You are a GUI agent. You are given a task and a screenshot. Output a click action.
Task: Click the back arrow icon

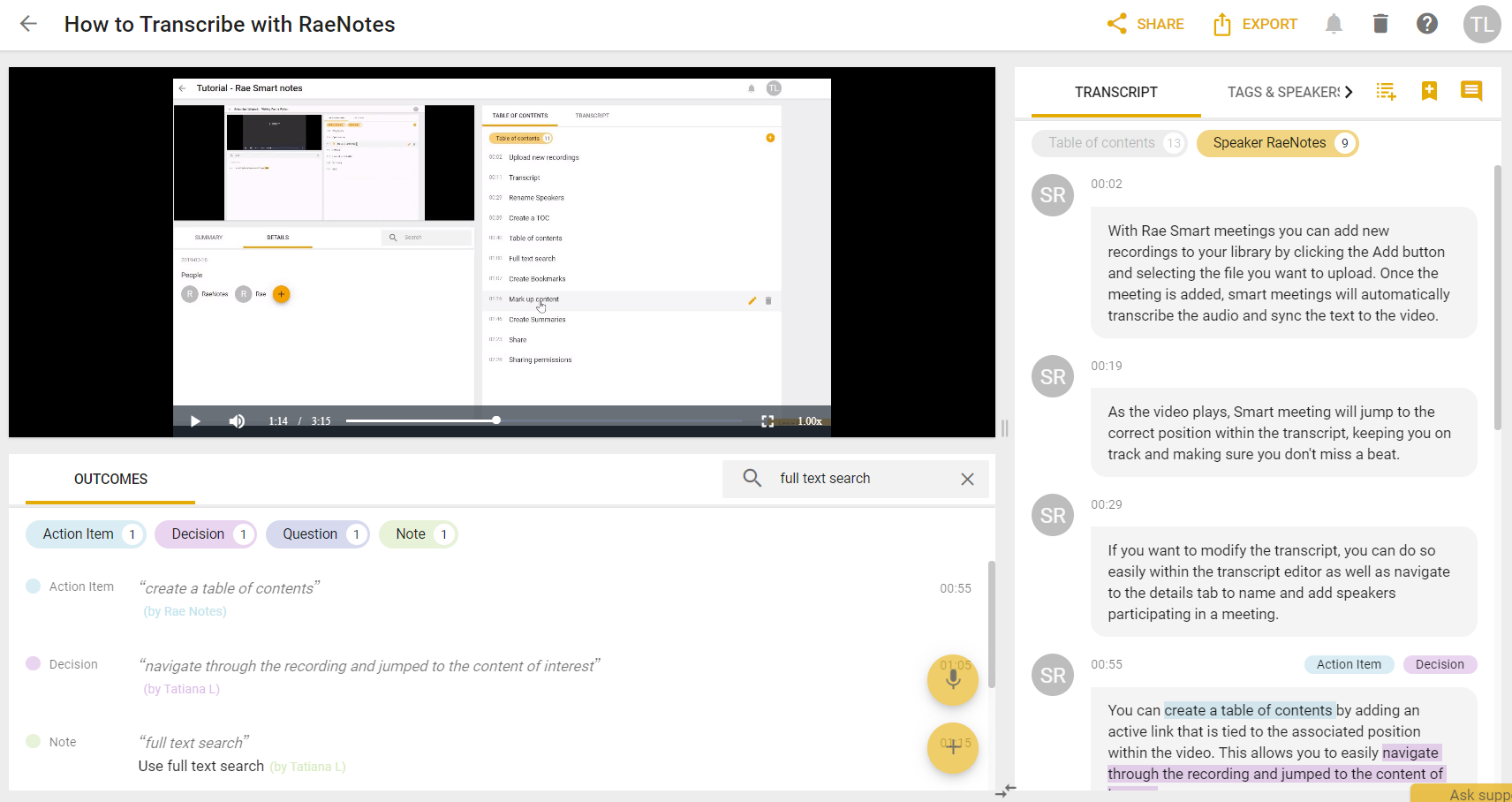pos(28,24)
